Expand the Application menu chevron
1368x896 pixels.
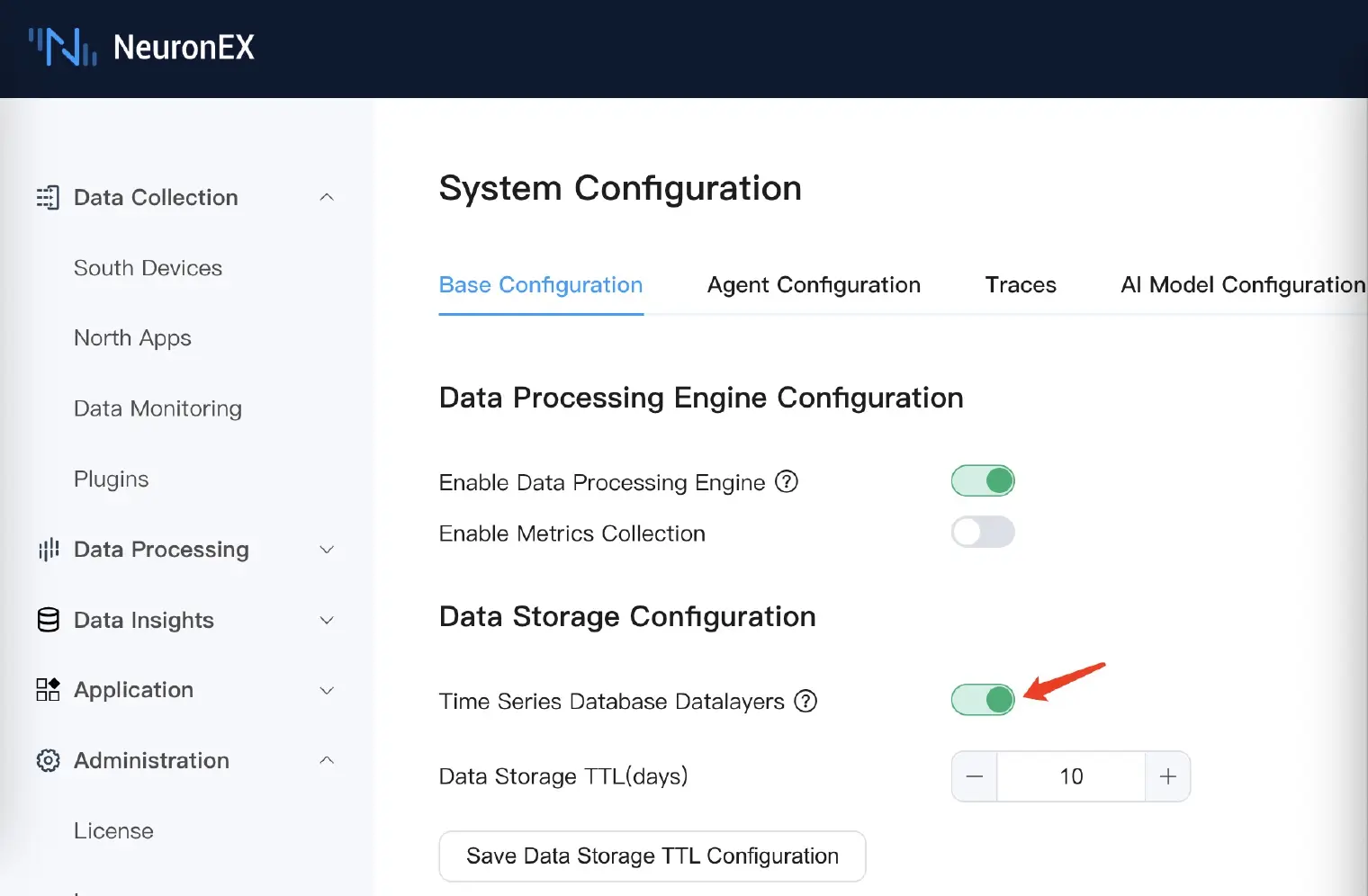coord(327,690)
